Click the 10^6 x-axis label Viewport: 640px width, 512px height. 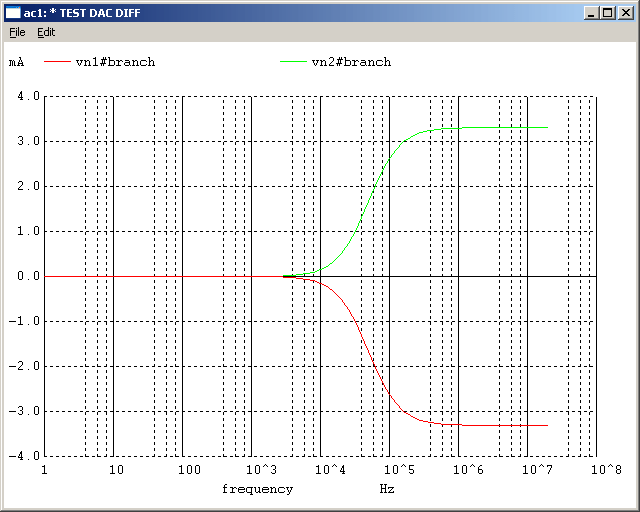coord(468,470)
